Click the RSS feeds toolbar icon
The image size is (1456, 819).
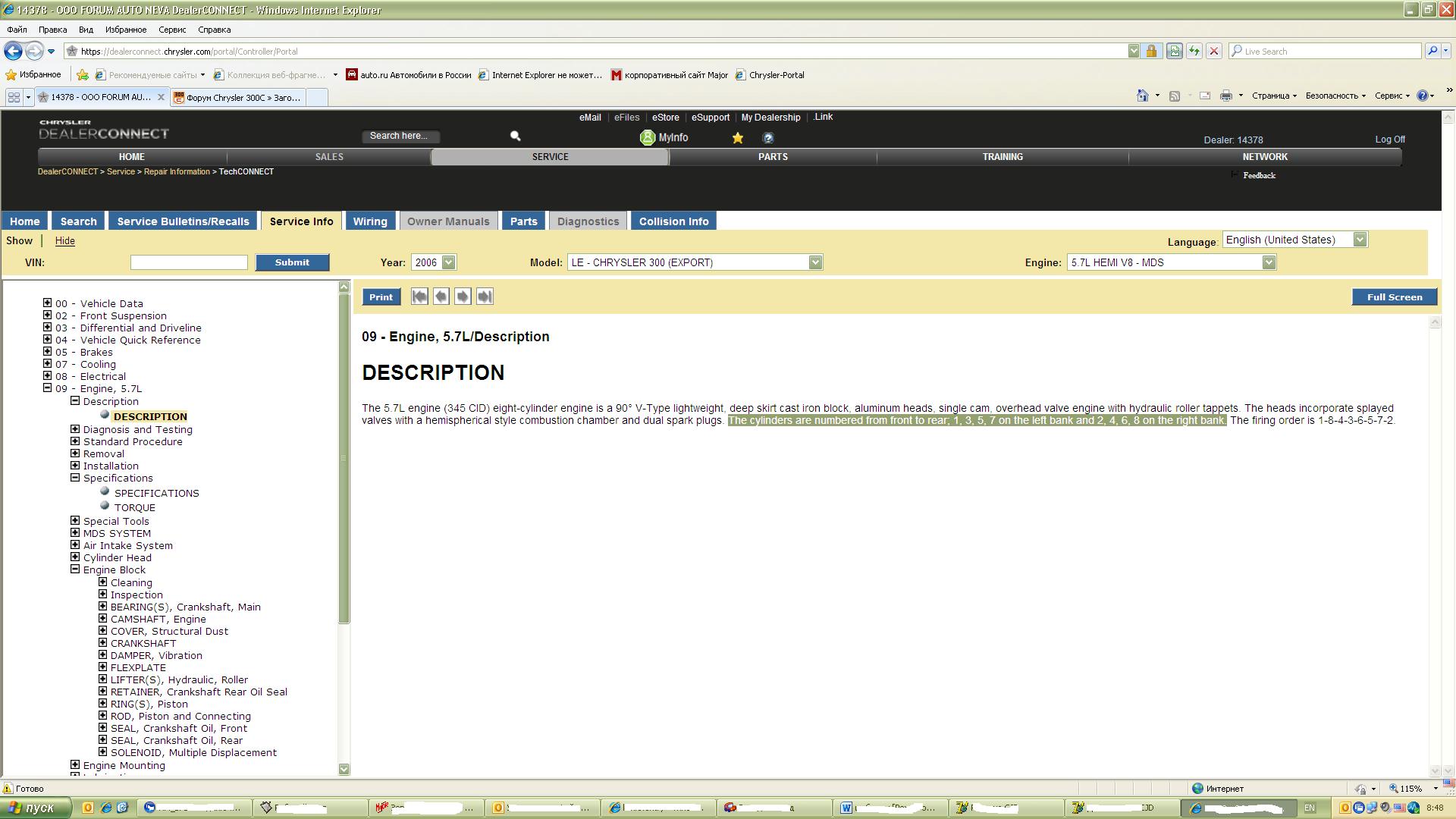tap(1175, 96)
